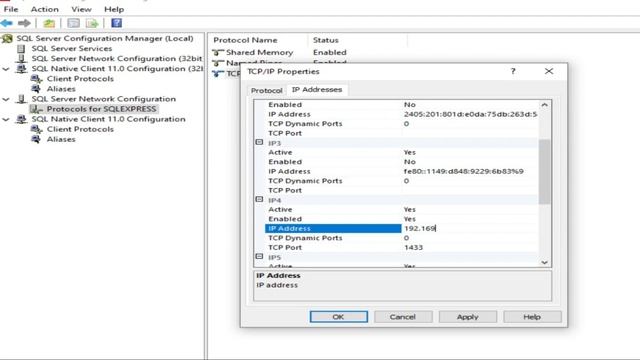Click the question mark help icon in dialog title

(513, 71)
